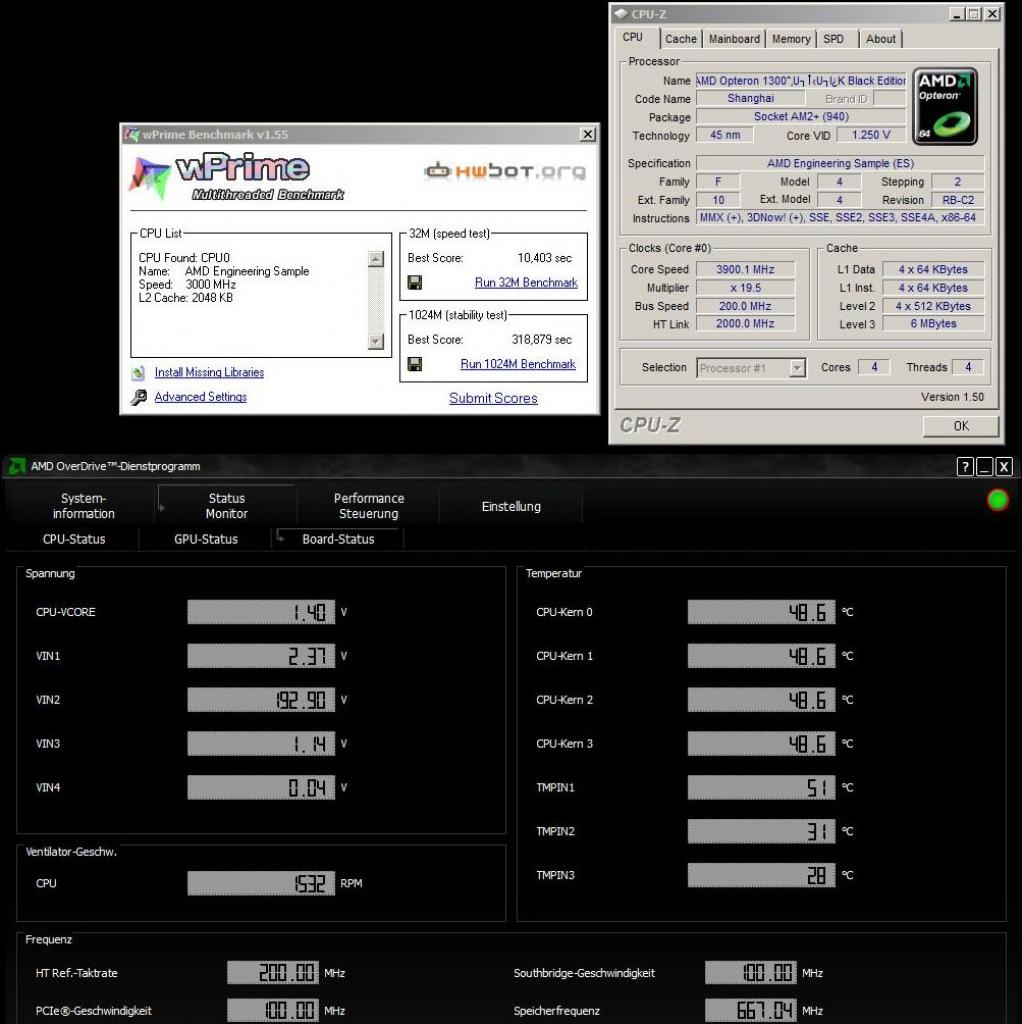Open the Performance Steuerung tab
Screen dimensions: 1022x1024
coord(369,505)
